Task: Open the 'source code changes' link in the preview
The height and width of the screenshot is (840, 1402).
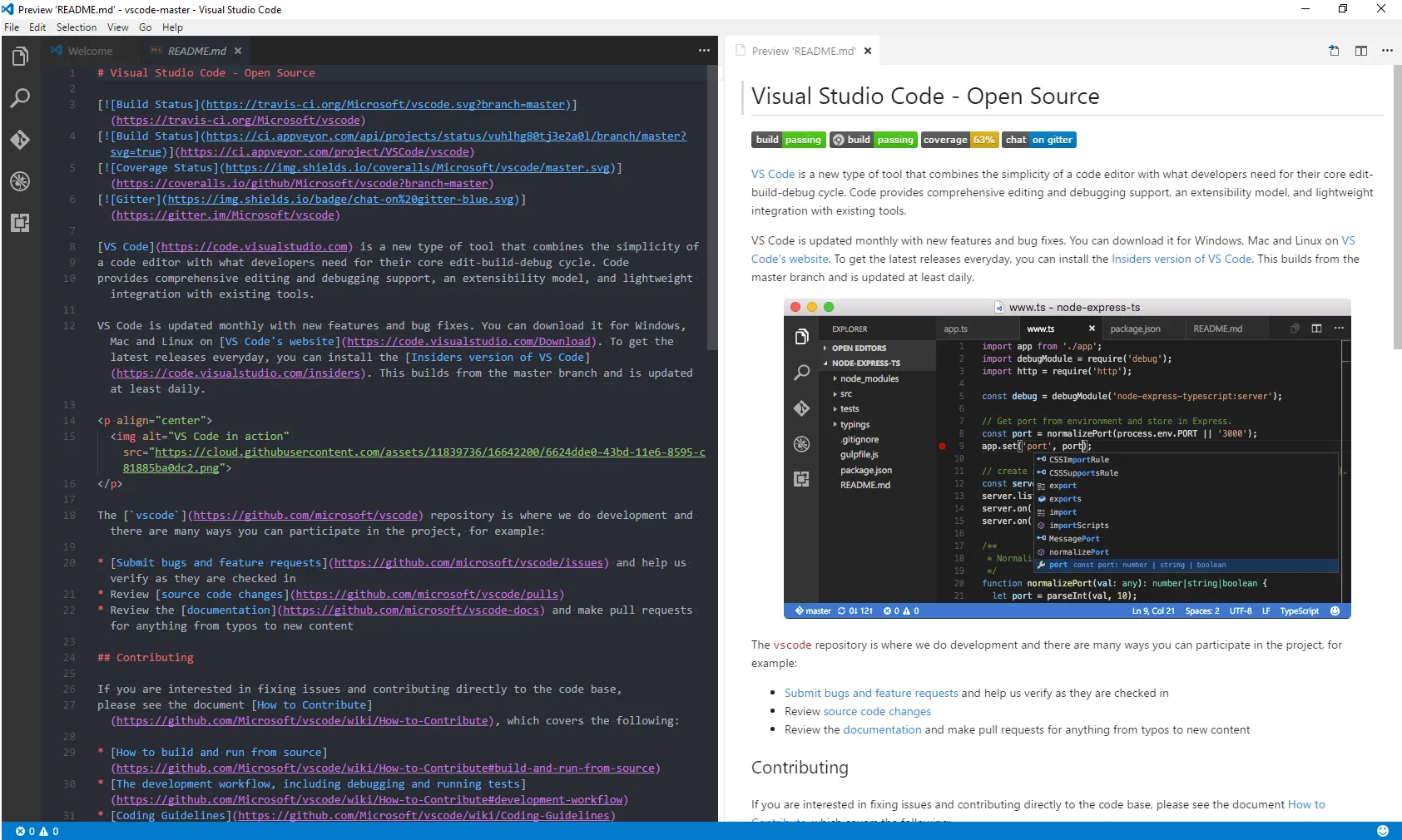Action: [877, 711]
